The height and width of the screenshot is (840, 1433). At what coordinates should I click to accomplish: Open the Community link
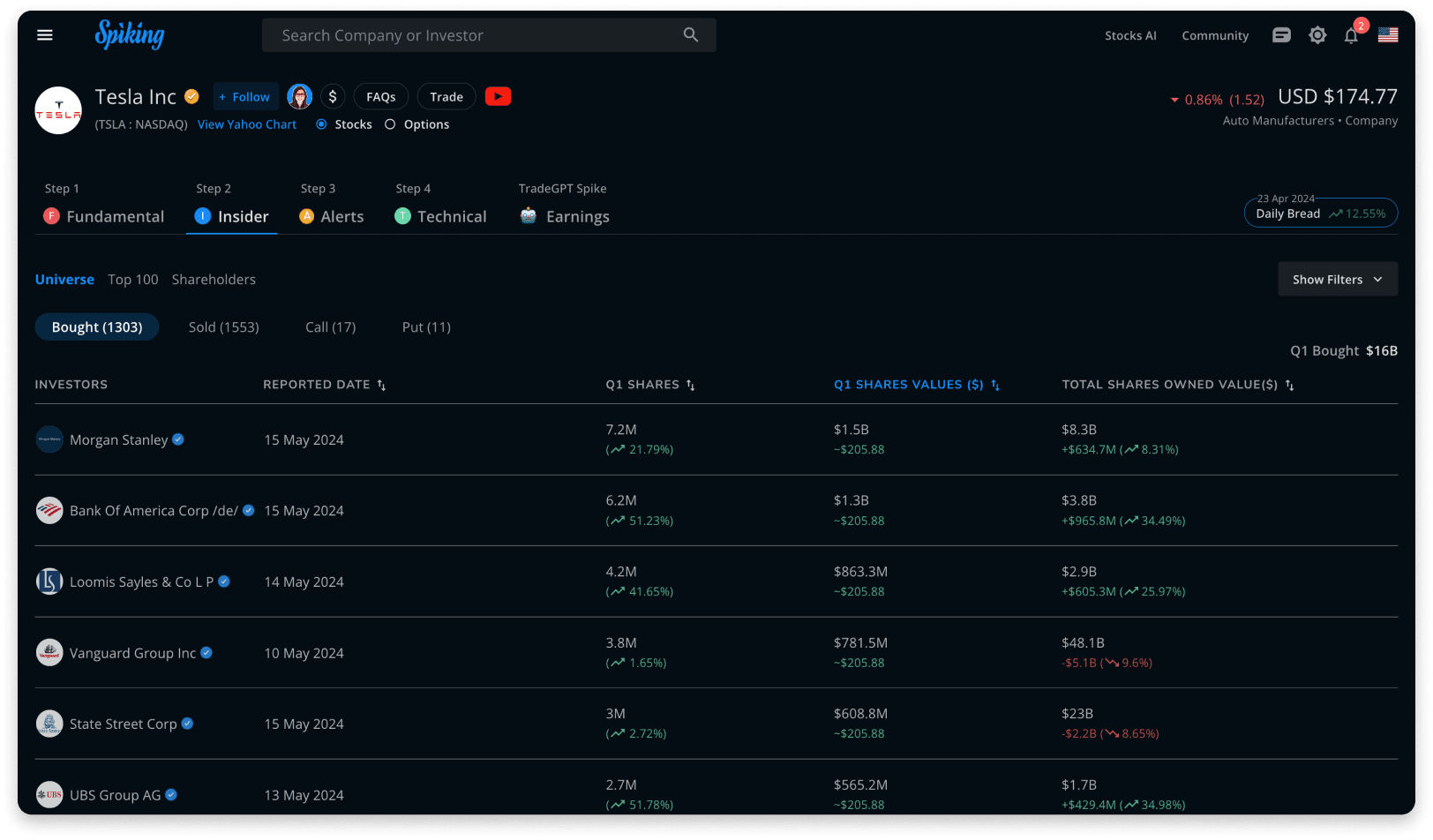click(1215, 35)
